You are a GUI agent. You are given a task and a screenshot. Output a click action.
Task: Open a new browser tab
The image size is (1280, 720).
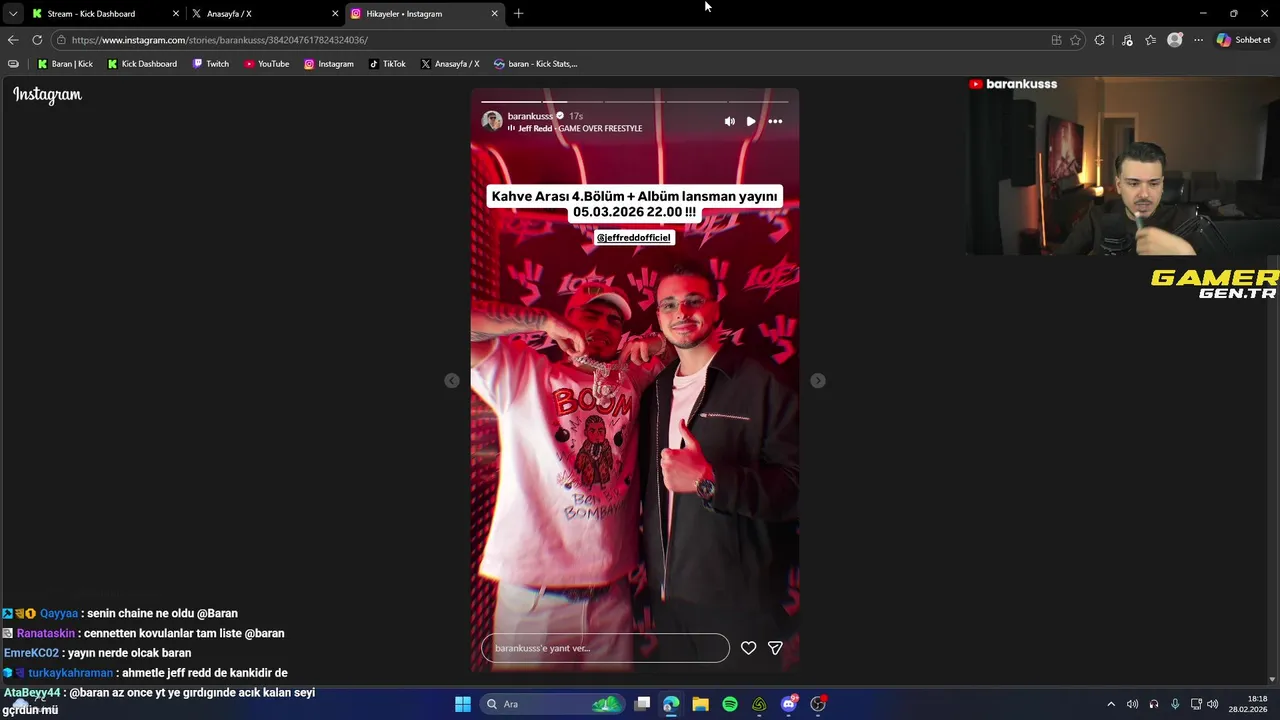[518, 14]
